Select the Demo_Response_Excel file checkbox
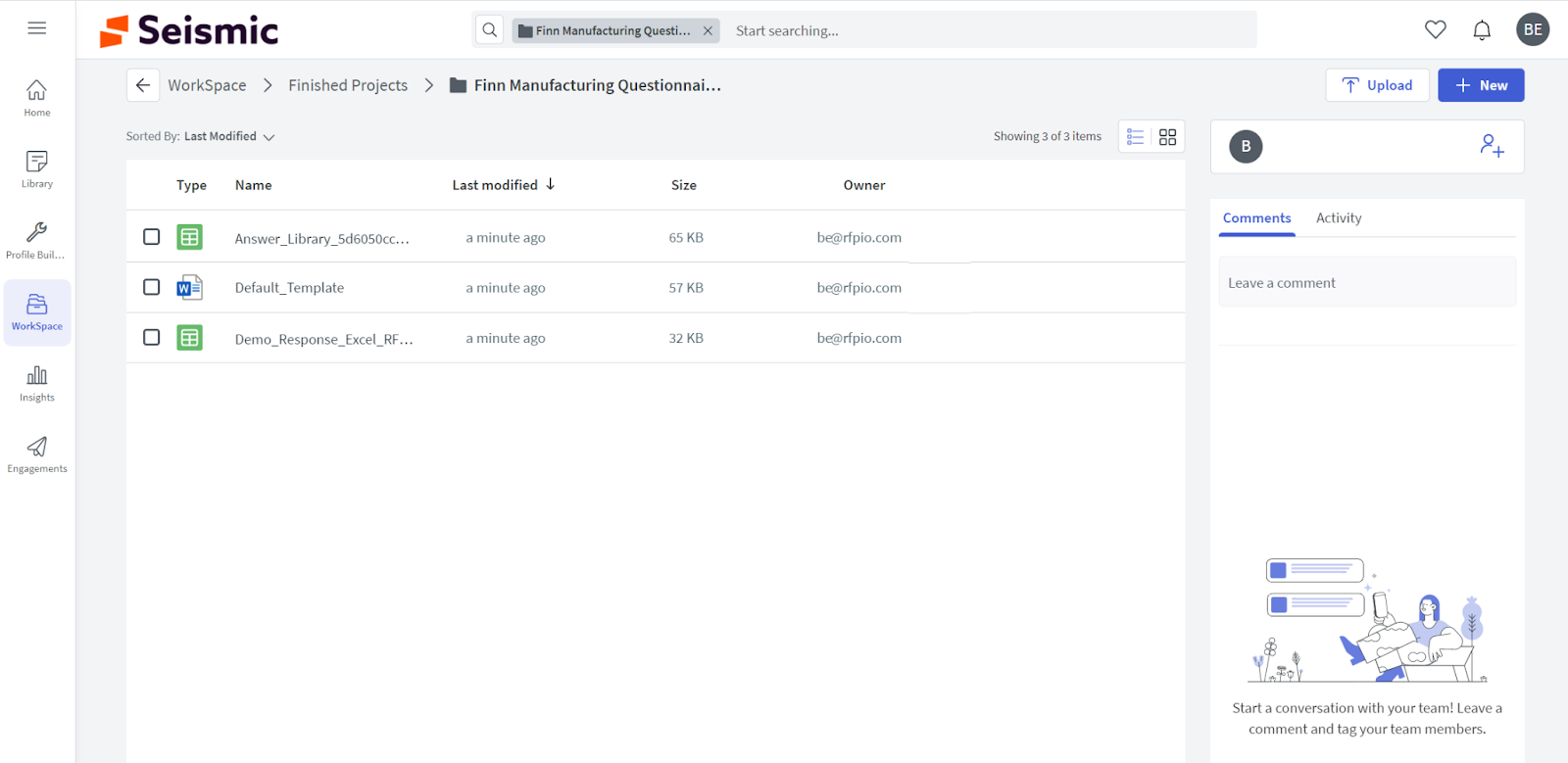The image size is (1568, 763). 151,337
